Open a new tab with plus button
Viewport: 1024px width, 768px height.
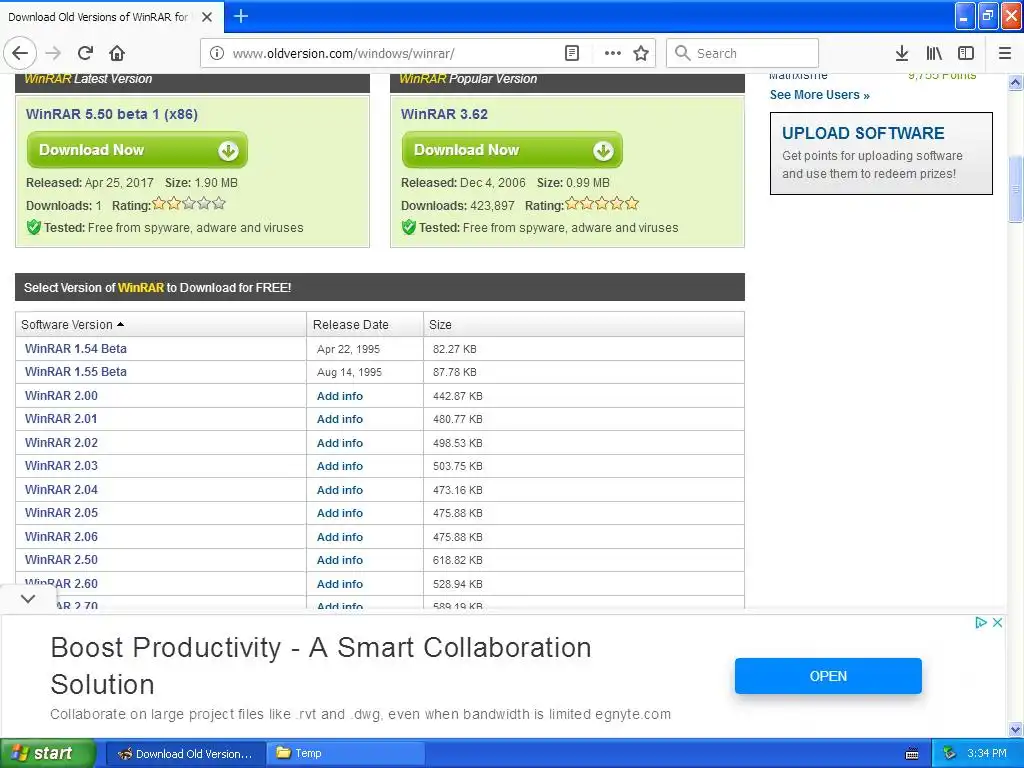pyautogui.click(x=240, y=16)
